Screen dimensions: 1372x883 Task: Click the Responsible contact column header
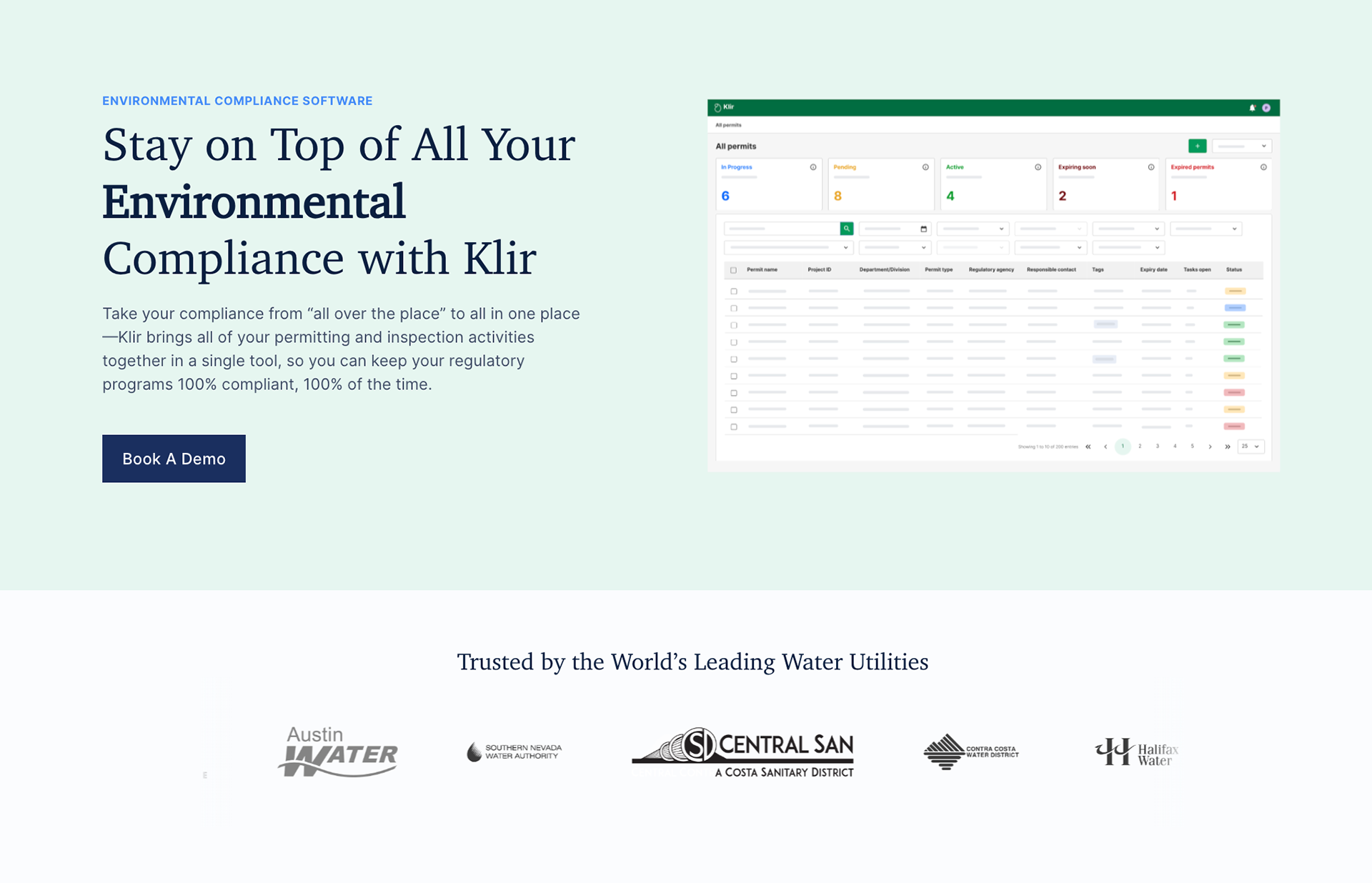coord(1051,270)
